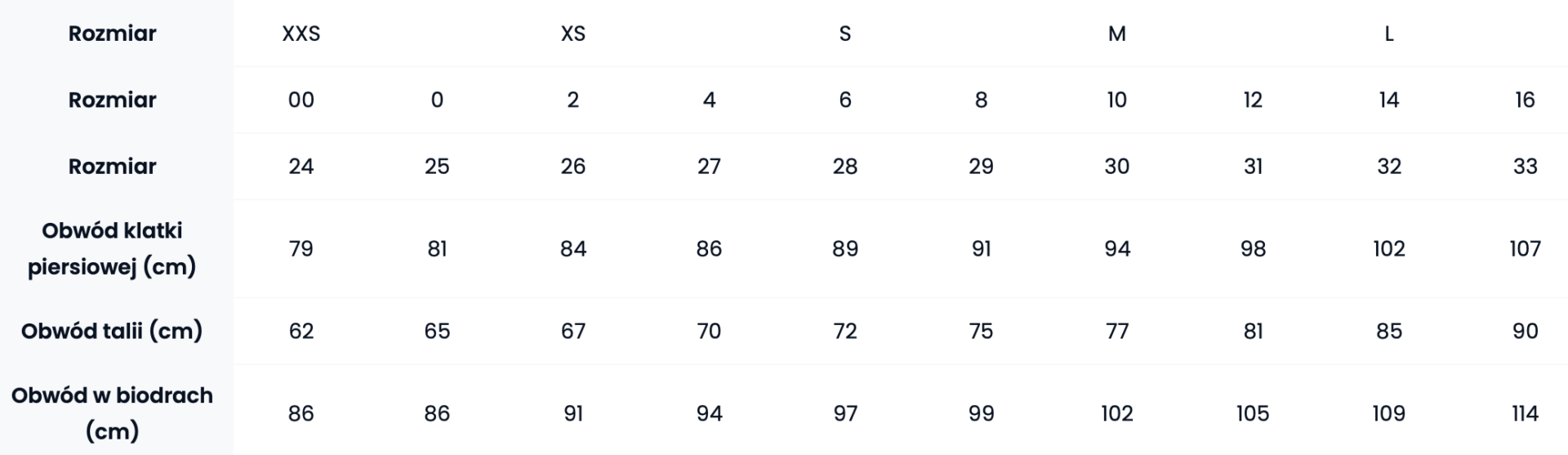Select numeric size 16 cell
This screenshot has width=1568, height=455.
(x=1525, y=100)
